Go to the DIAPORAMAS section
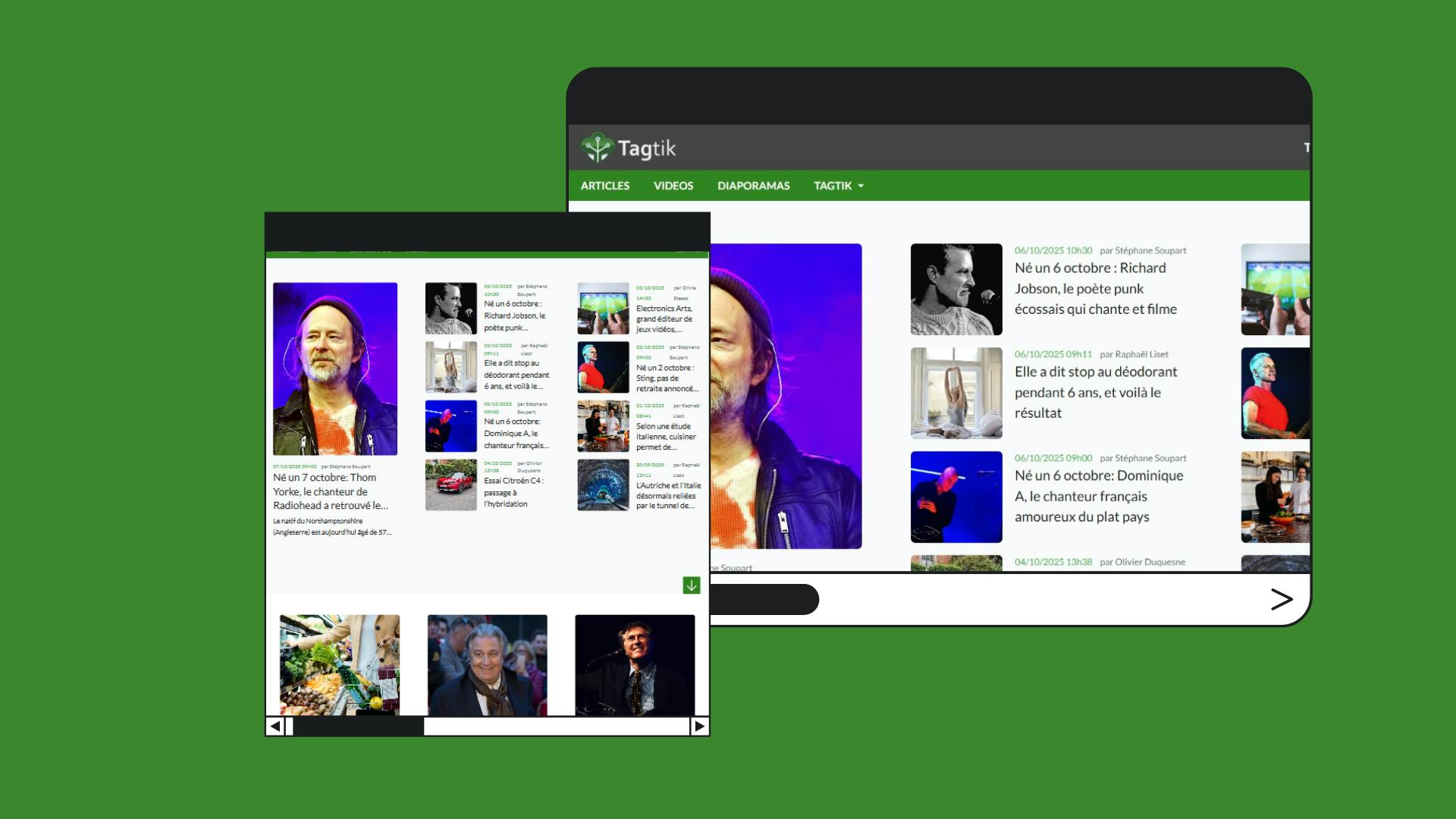The image size is (1456, 819). coord(753,186)
